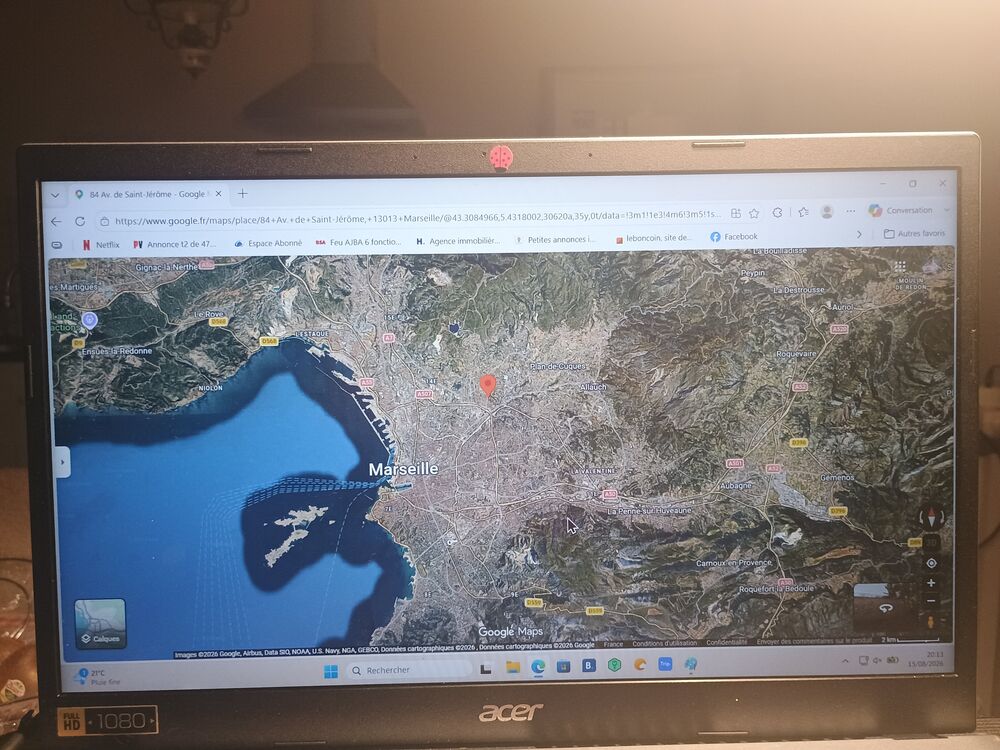
Task: Open Microsoft Edge in the taskbar
Action: tap(538, 666)
